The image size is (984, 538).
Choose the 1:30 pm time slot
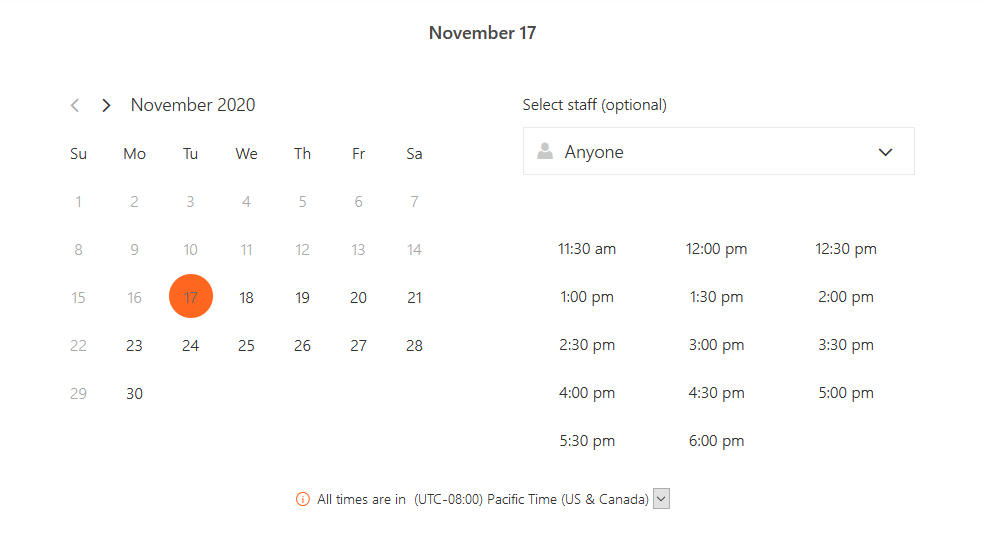[716, 297]
